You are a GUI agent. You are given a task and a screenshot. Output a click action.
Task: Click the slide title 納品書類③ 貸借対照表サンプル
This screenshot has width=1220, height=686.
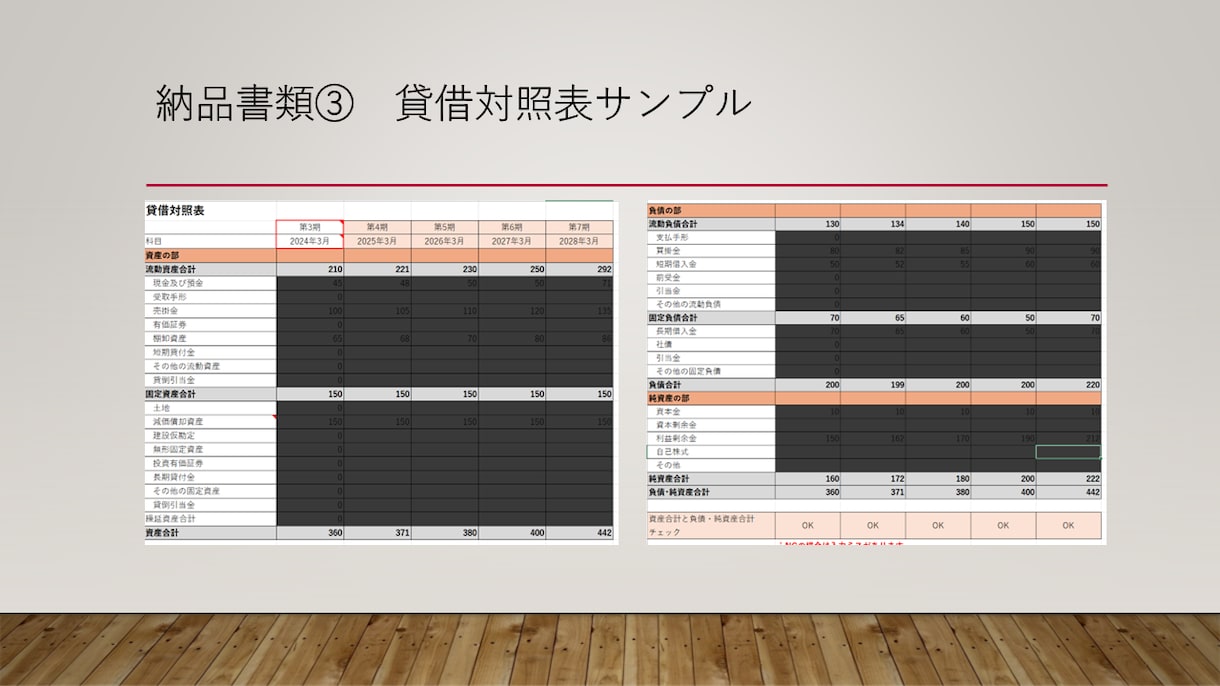(x=453, y=104)
